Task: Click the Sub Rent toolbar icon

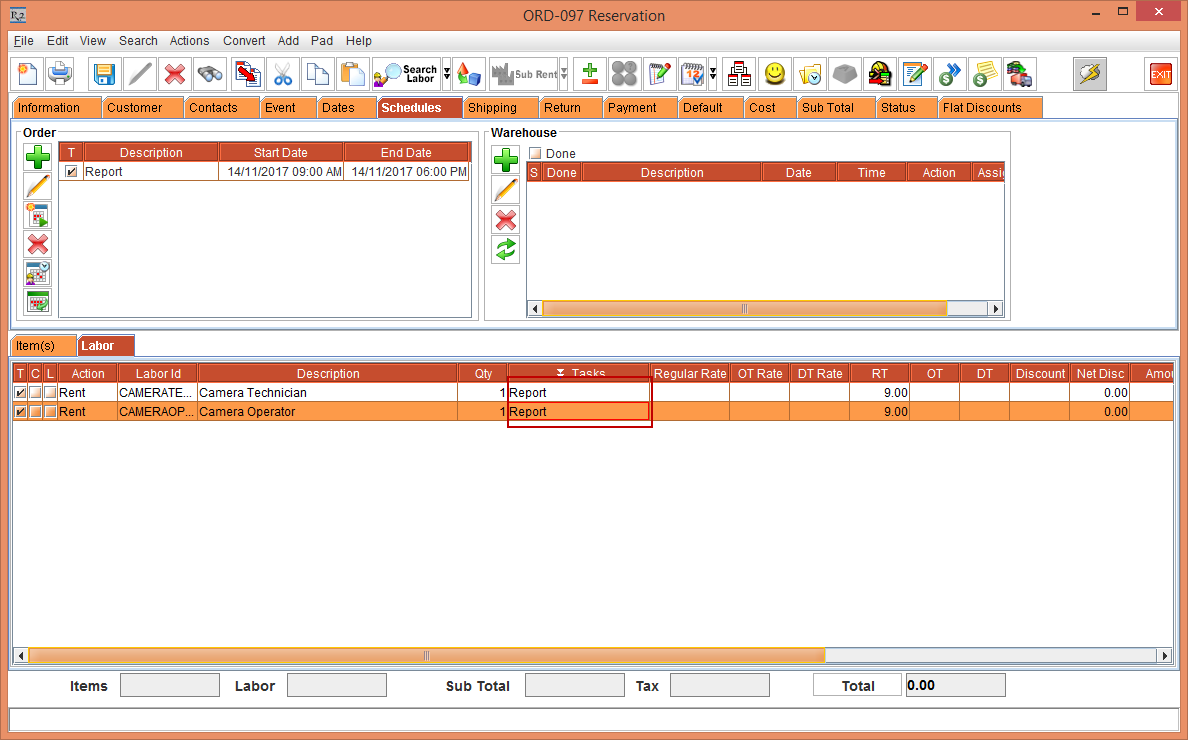Action: pos(525,74)
